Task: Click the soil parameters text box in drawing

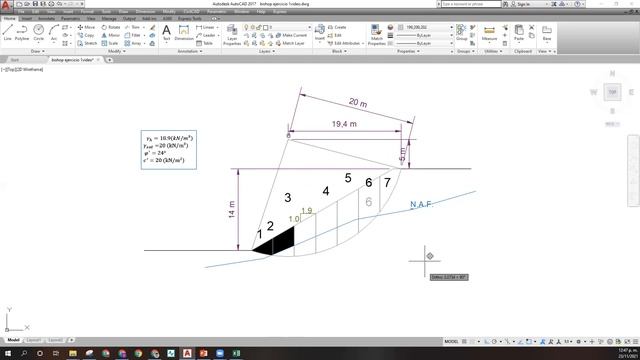Action: pyautogui.click(x=169, y=149)
